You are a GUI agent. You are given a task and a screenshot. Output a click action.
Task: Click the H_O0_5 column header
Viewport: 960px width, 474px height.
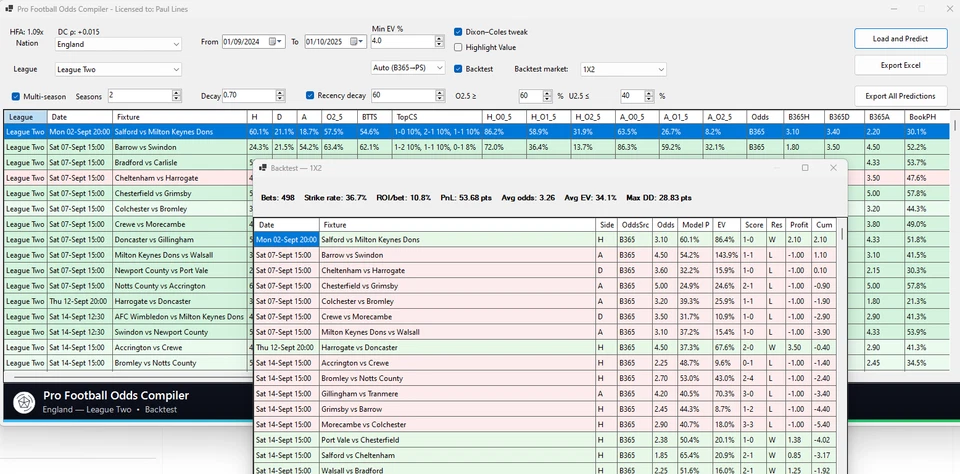504,116
